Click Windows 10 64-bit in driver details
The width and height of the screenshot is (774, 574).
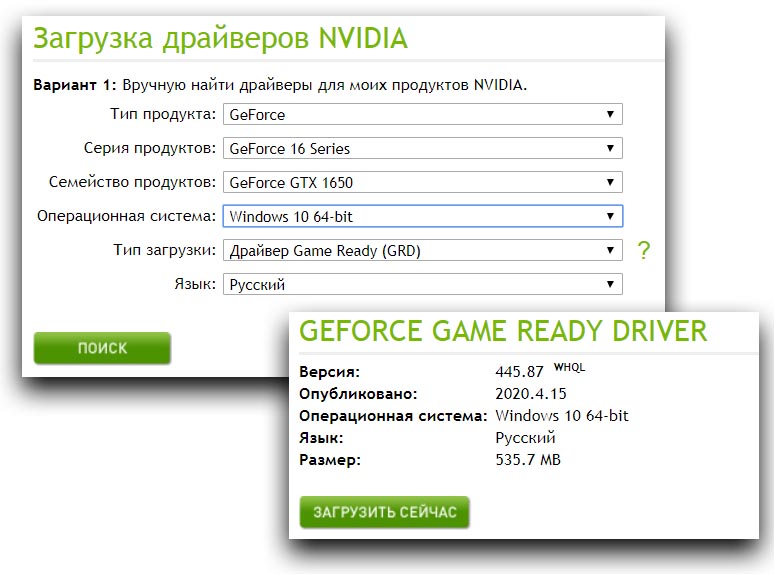click(x=562, y=416)
